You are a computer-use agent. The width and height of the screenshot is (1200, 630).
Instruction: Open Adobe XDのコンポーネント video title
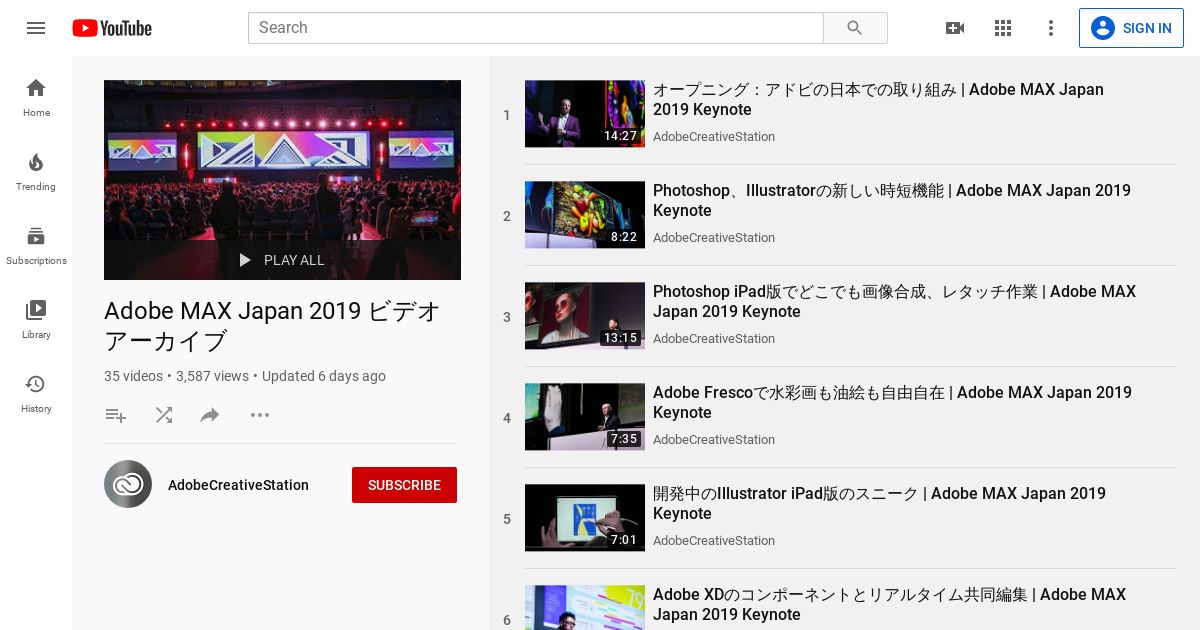(889, 604)
